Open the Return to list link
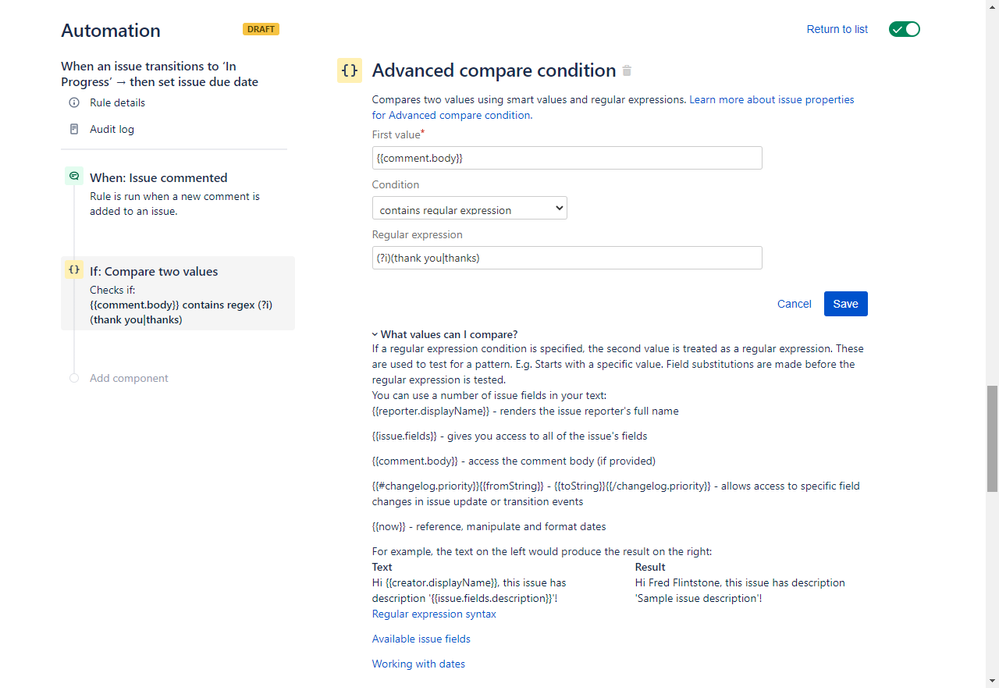This screenshot has width=999, height=688. [x=836, y=29]
